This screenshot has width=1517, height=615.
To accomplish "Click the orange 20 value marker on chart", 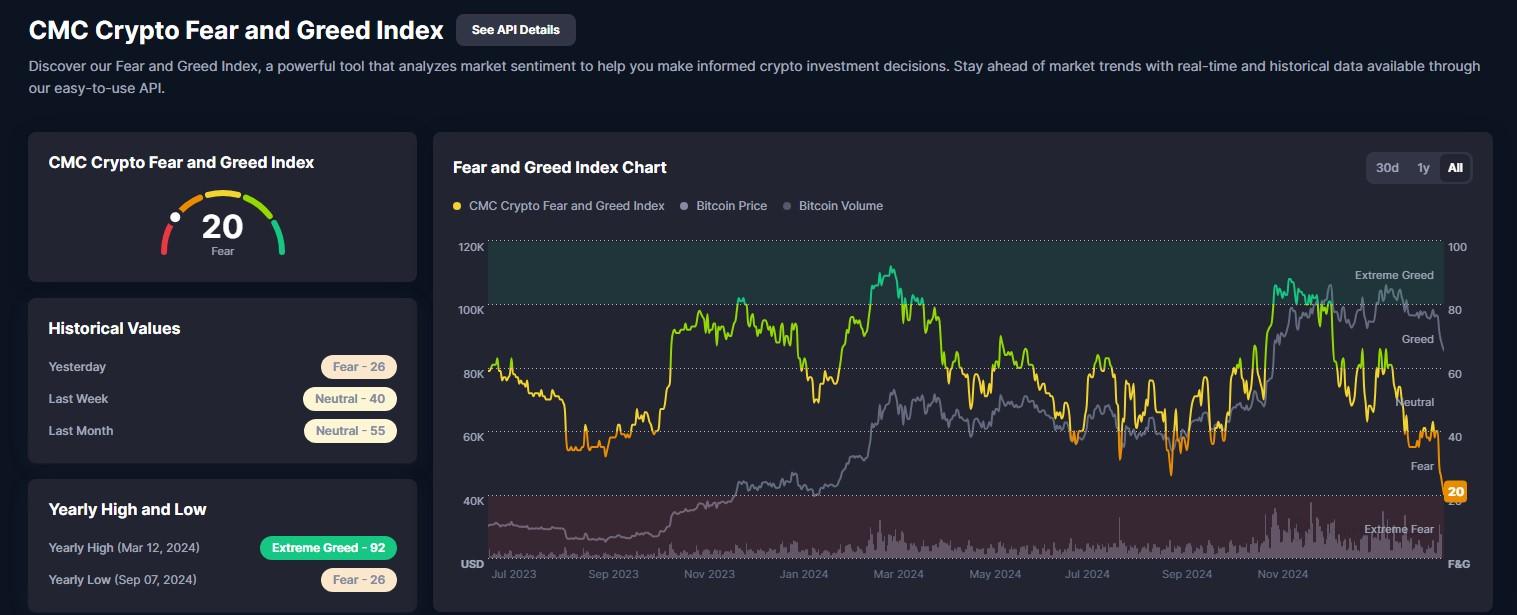I will click(1456, 491).
